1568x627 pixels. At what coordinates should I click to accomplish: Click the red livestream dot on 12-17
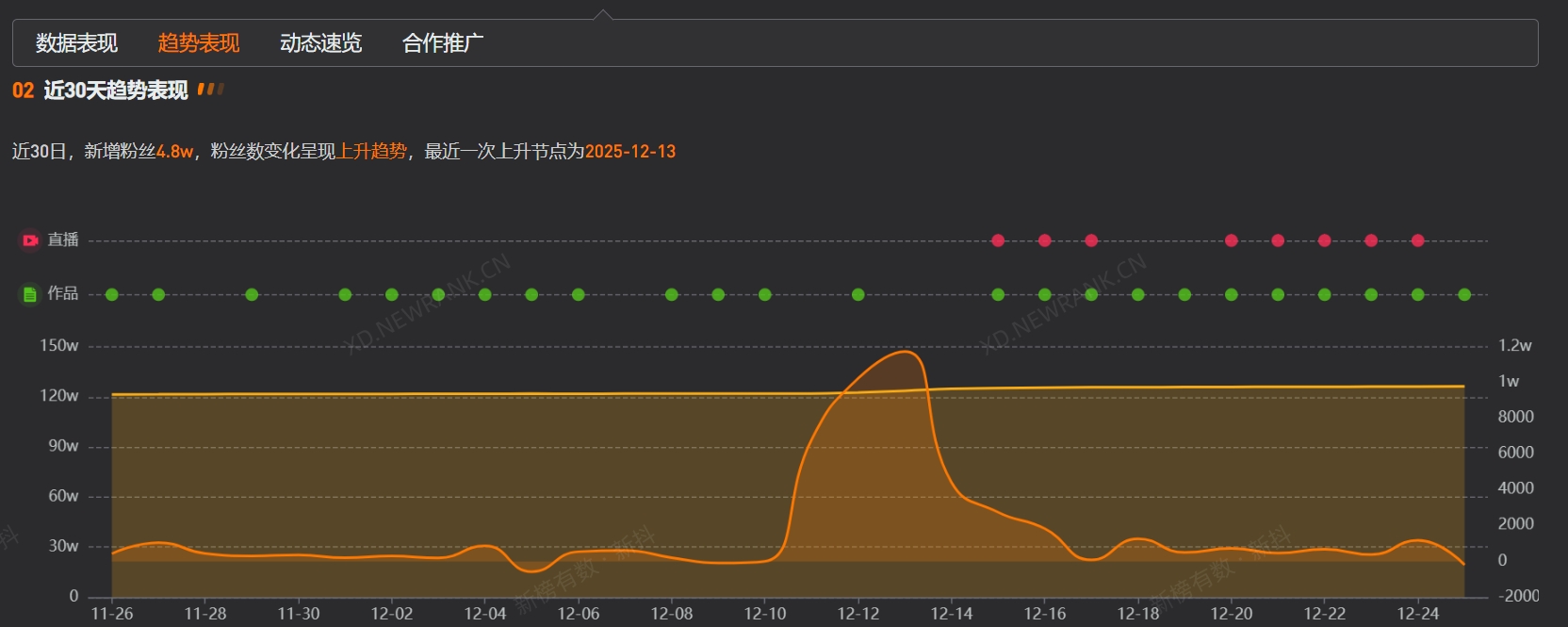coord(1091,240)
